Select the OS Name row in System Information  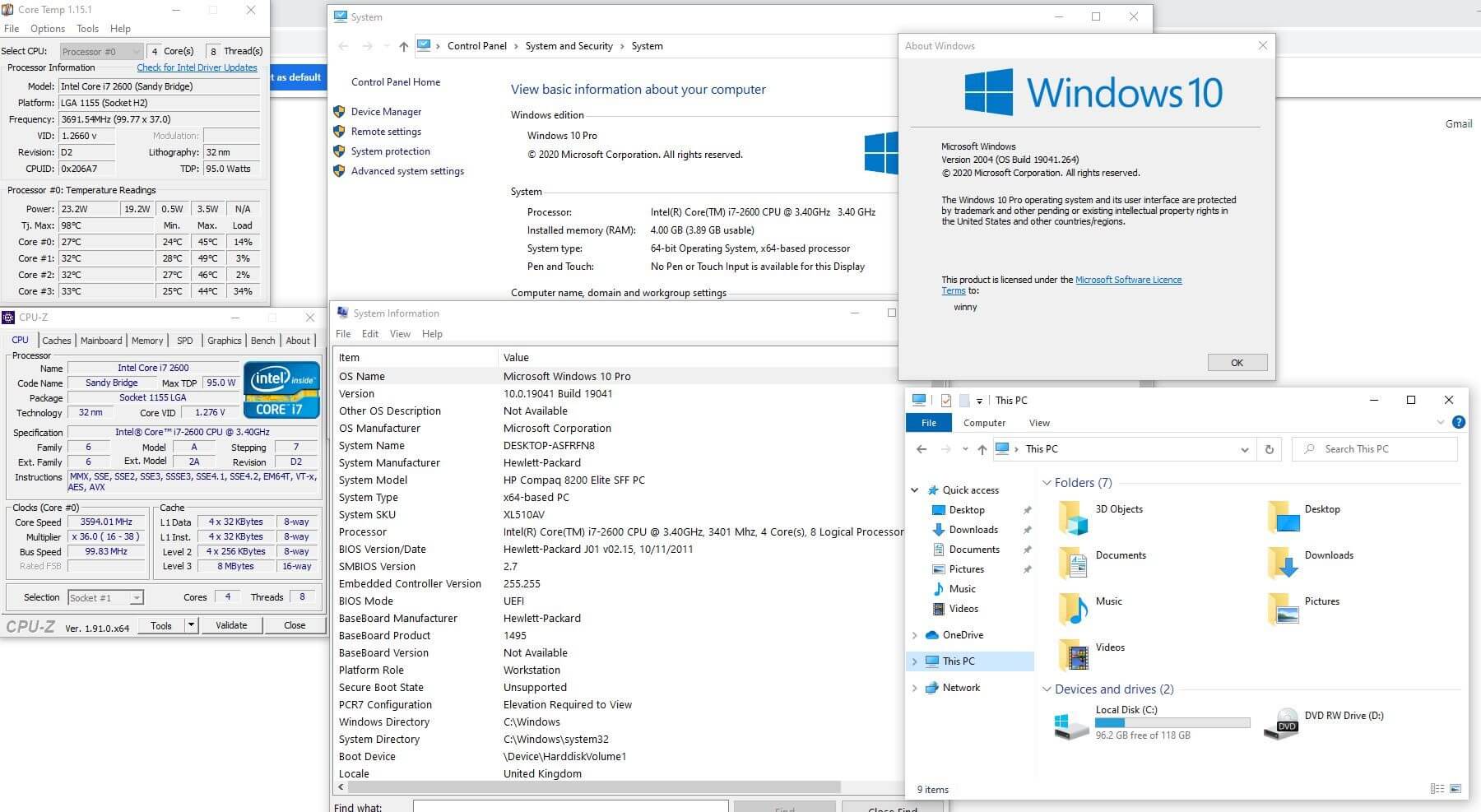pos(615,376)
